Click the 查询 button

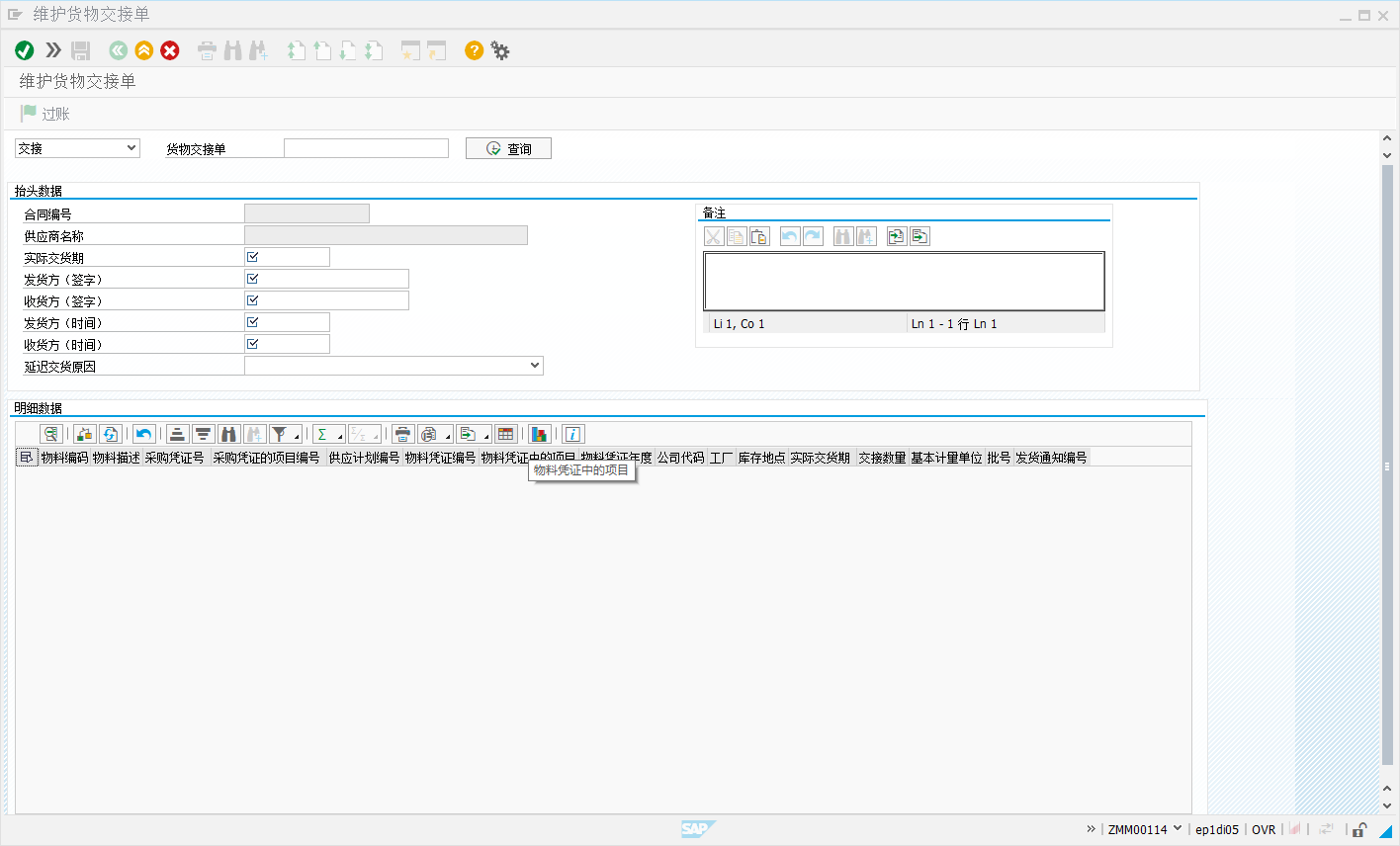click(x=508, y=148)
